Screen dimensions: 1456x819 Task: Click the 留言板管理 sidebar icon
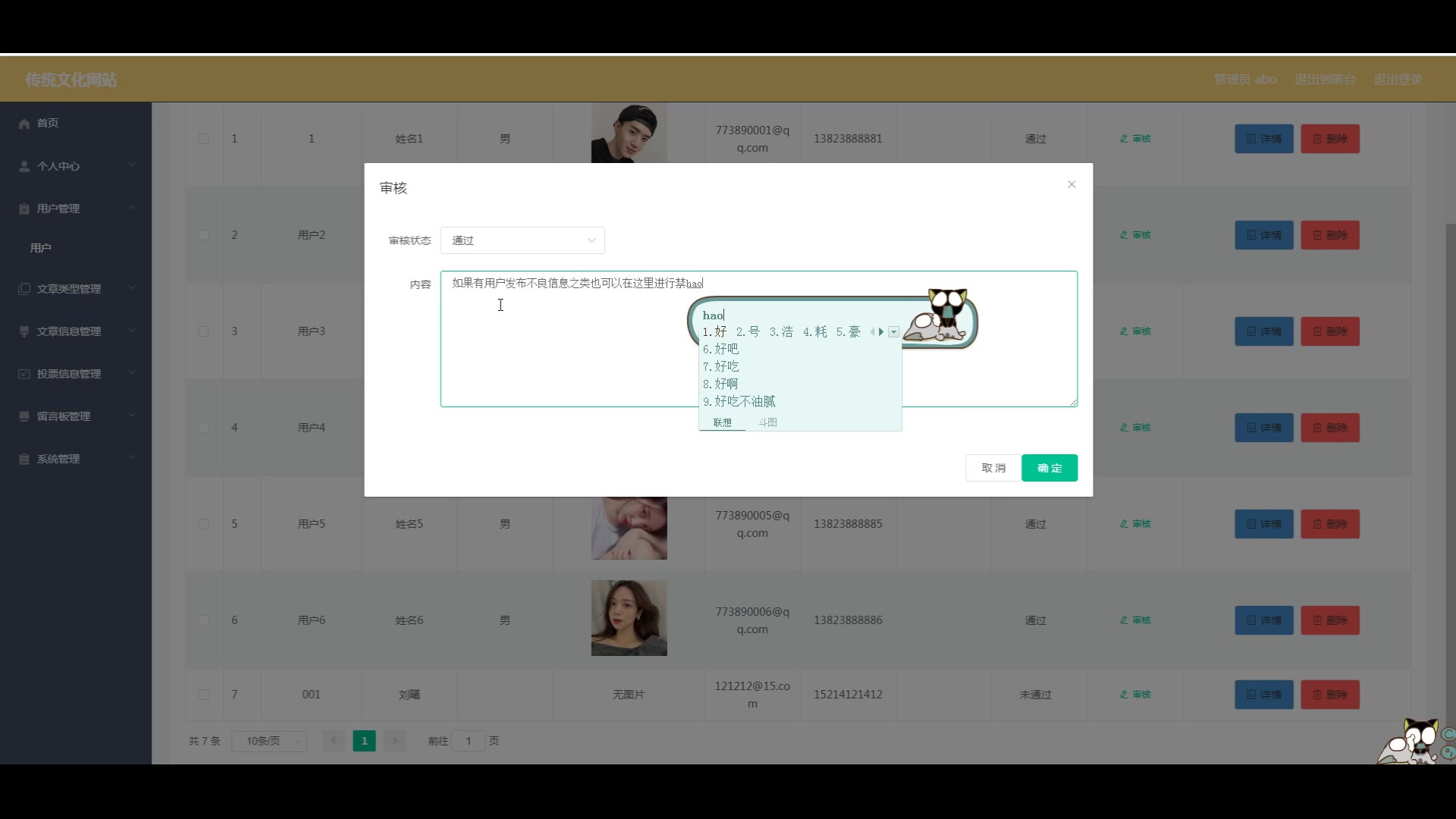point(24,416)
